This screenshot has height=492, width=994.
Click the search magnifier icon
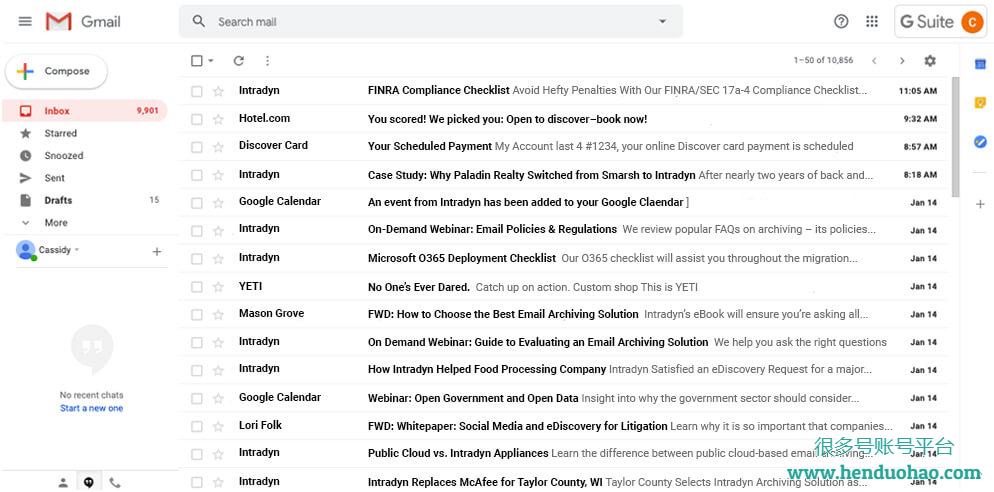coord(198,22)
